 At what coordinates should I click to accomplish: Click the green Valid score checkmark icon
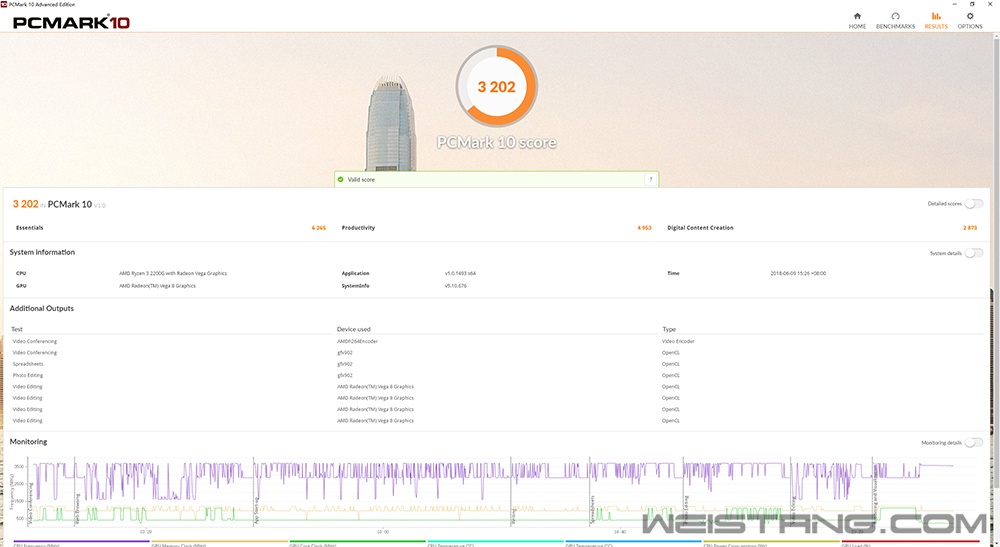(x=341, y=180)
